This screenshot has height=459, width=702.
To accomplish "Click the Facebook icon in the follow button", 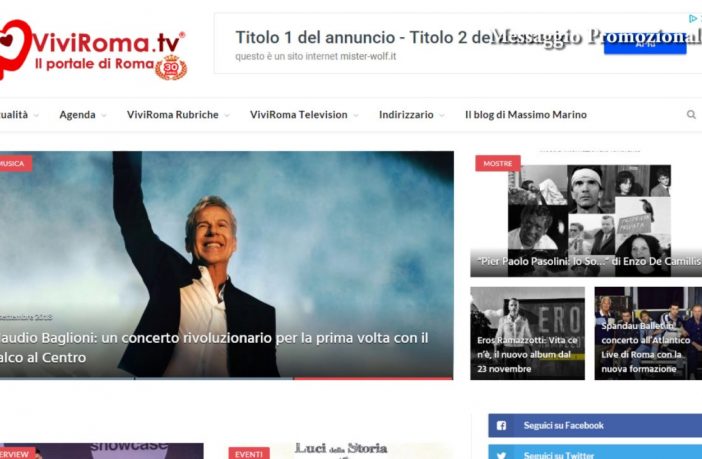I will 501,425.
